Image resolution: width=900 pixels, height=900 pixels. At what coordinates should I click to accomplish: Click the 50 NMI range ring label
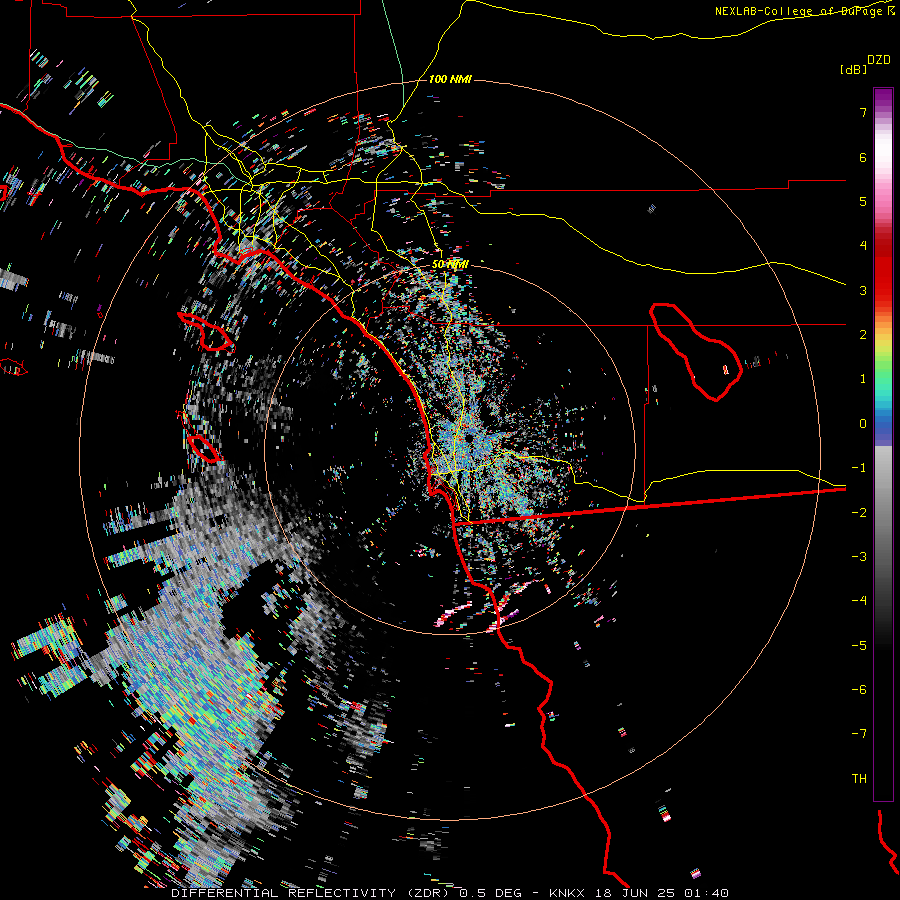click(450, 264)
